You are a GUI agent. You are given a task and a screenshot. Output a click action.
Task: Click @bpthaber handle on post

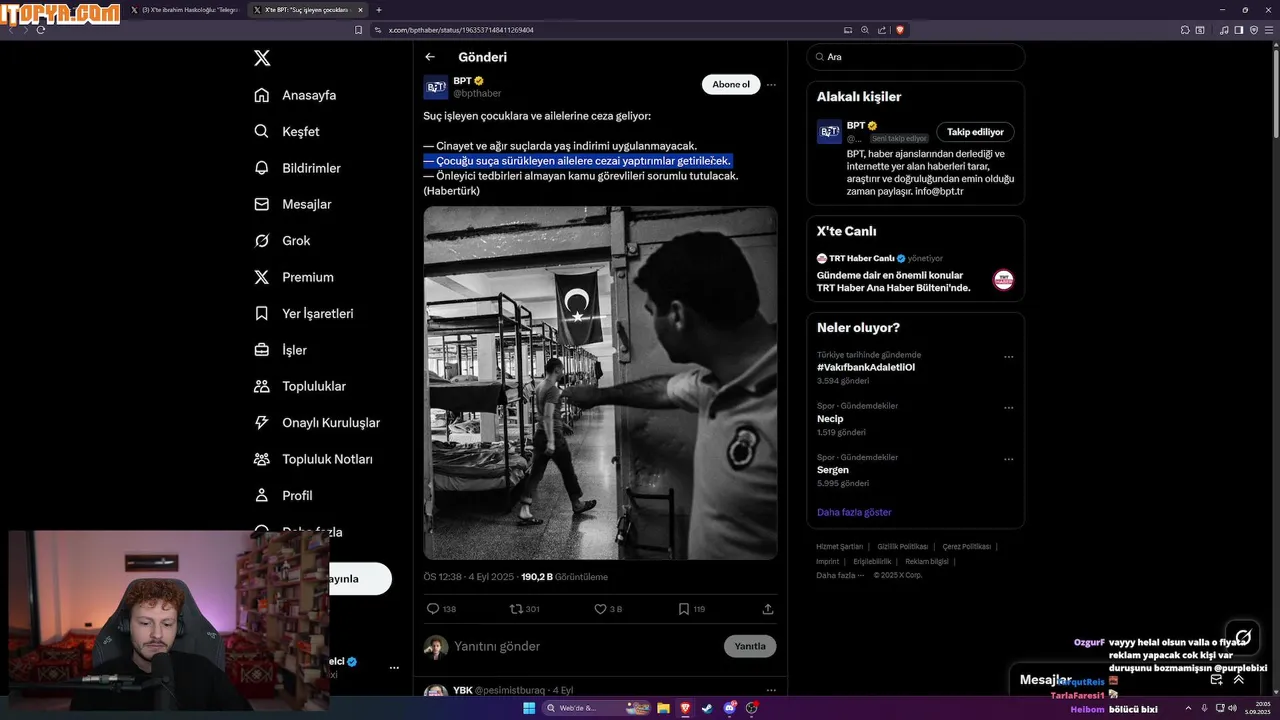coord(477,93)
